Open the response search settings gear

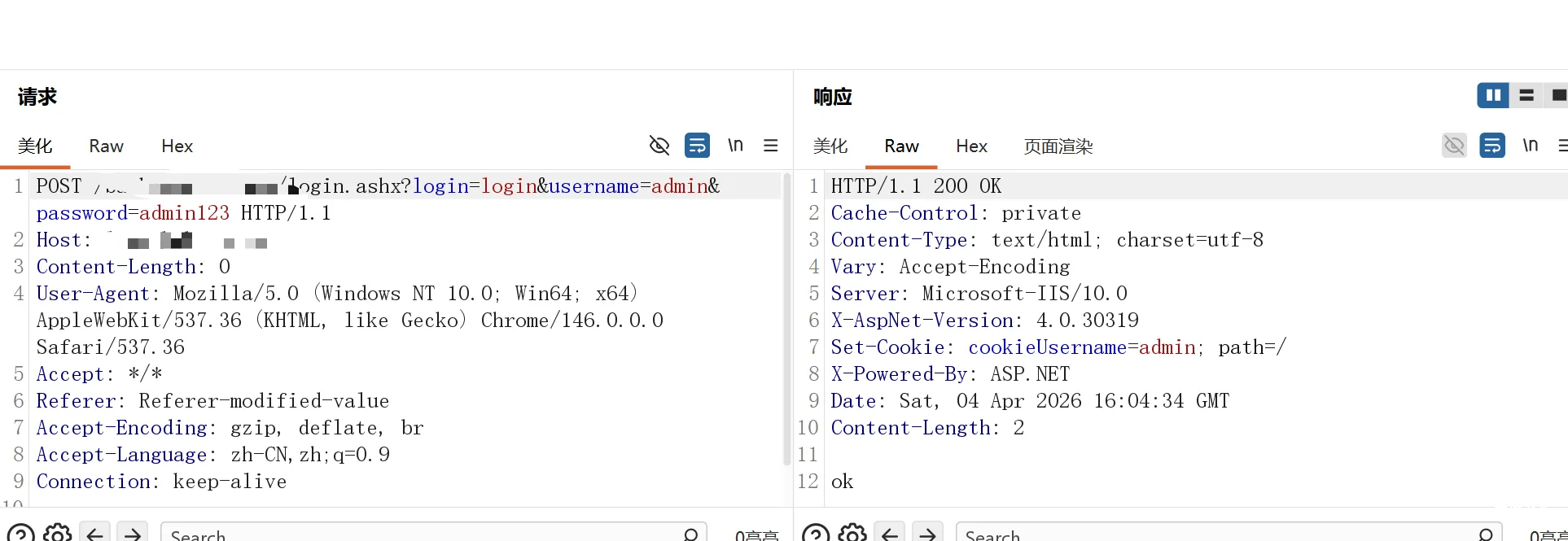pos(852,534)
